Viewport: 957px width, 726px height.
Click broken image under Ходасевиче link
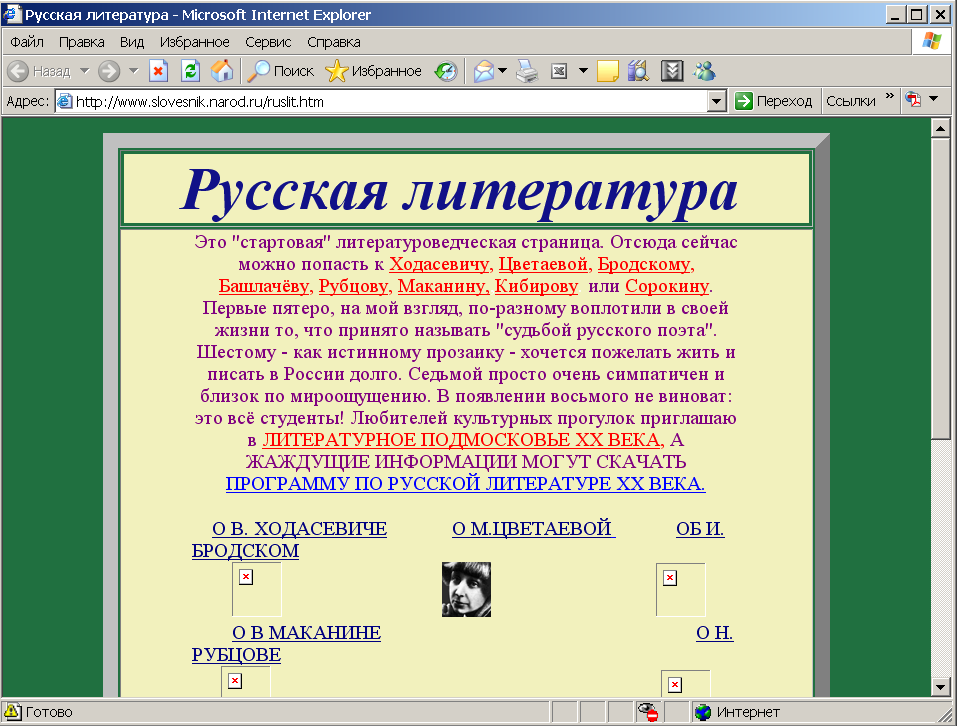pos(256,589)
